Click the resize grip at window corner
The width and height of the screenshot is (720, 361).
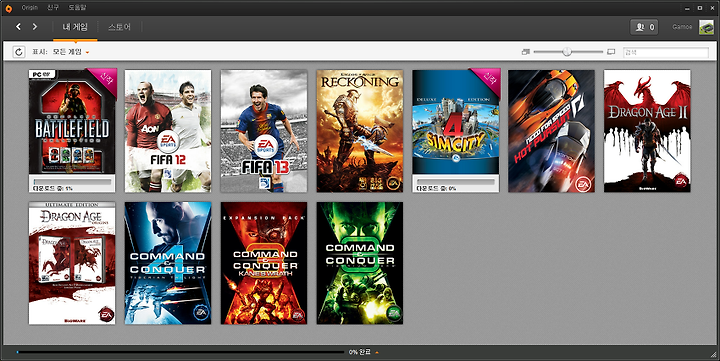point(713,354)
